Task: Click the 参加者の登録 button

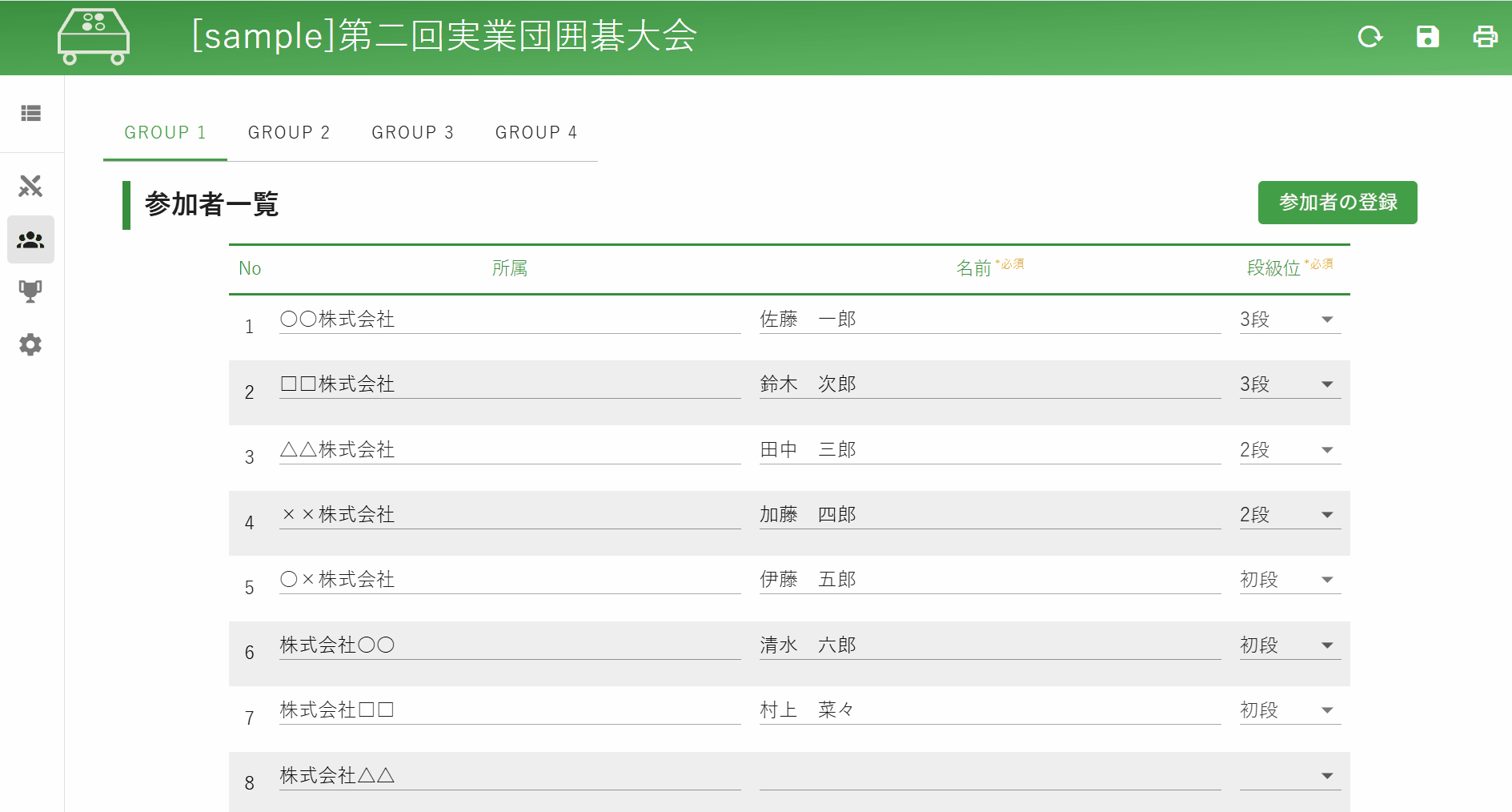Action: [1338, 203]
